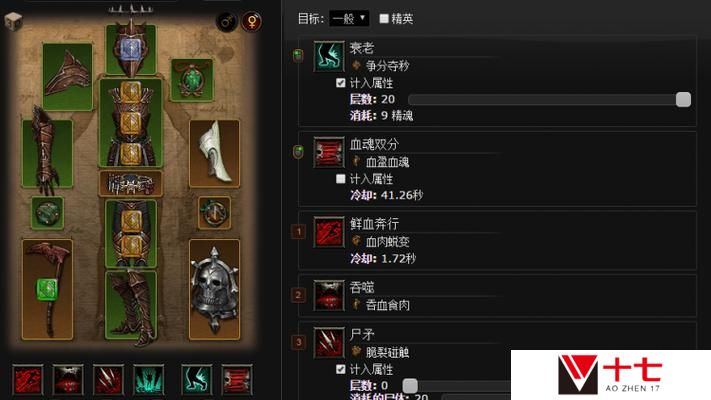Toggle the 精英 checkbox
Screen dimensions: 711x400
tap(384, 19)
